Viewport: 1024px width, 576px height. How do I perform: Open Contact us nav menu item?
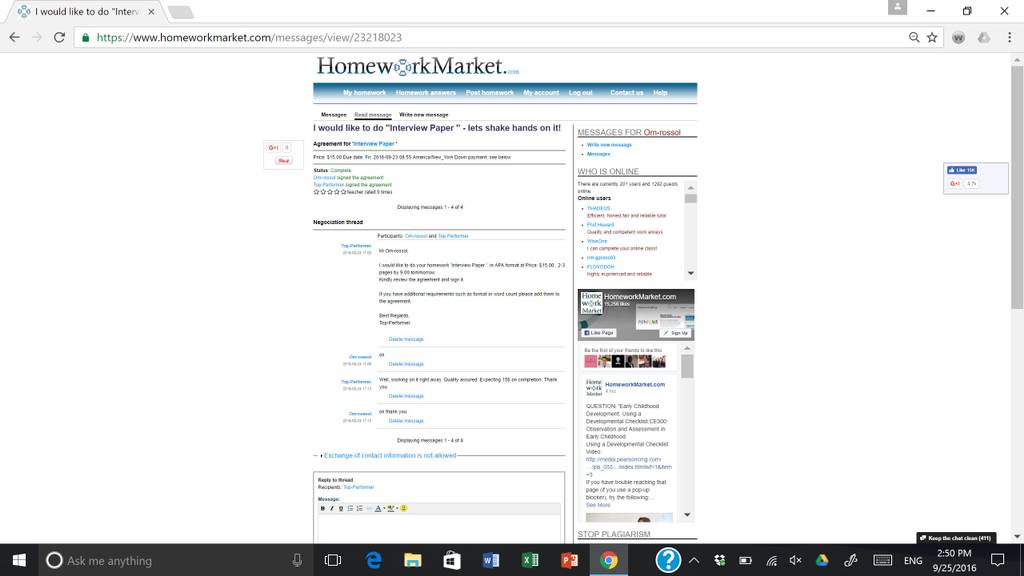627,93
